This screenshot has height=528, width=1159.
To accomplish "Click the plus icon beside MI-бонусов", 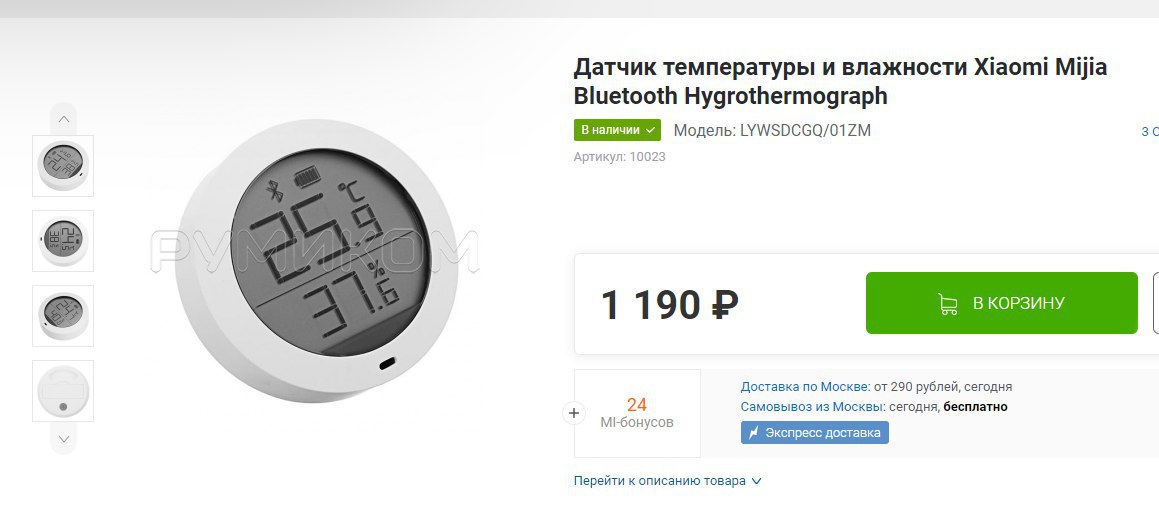I will coord(574,413).
